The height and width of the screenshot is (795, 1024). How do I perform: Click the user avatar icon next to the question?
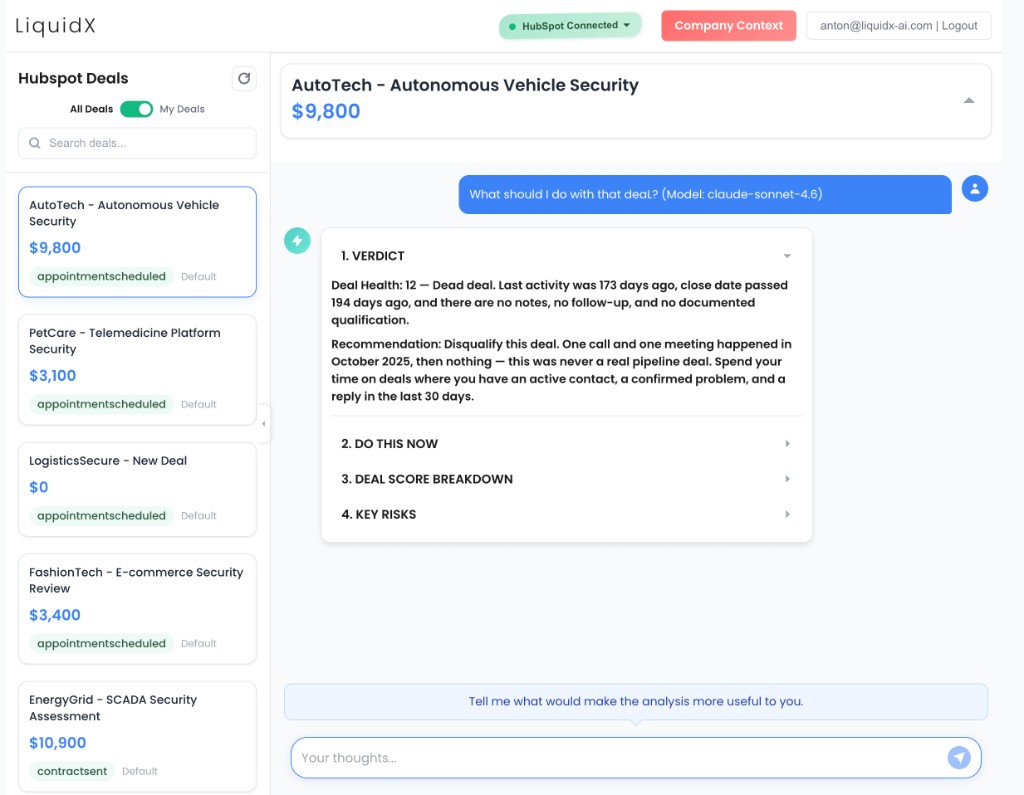tap(975, 188)
